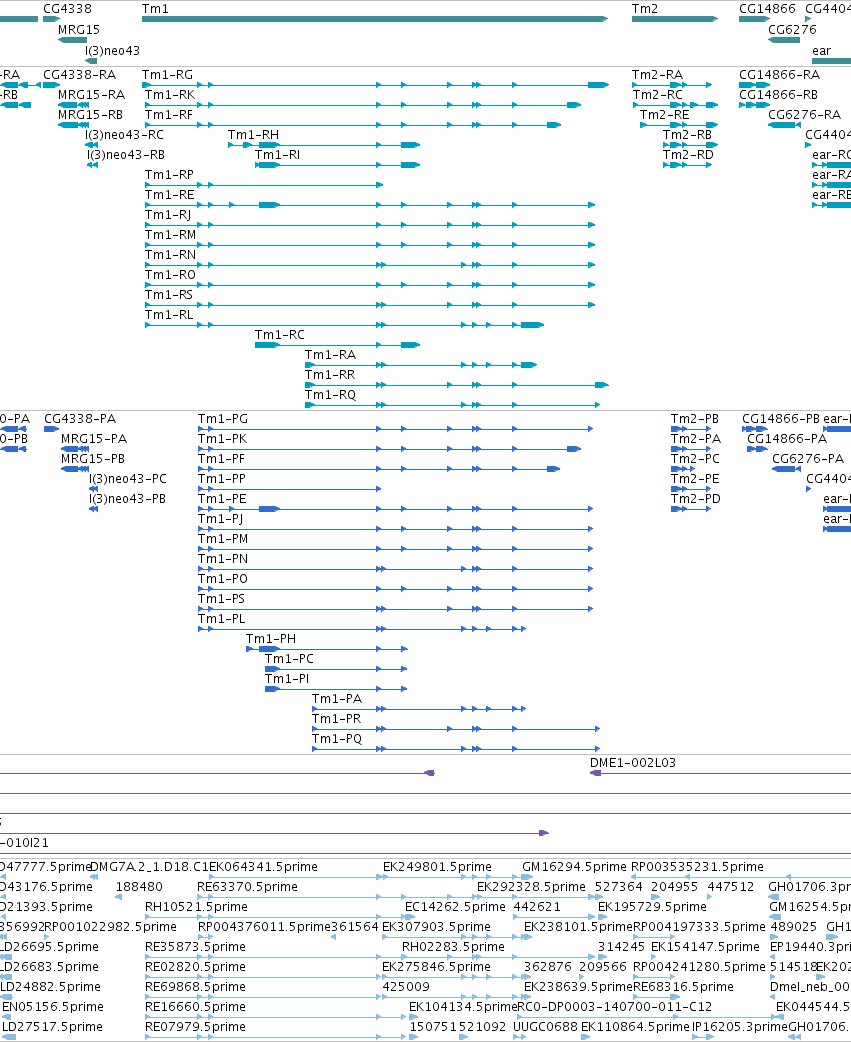
Task: Click cDNA RH02283.5prime
Action: pyautogui.click(x=453, y=946)
